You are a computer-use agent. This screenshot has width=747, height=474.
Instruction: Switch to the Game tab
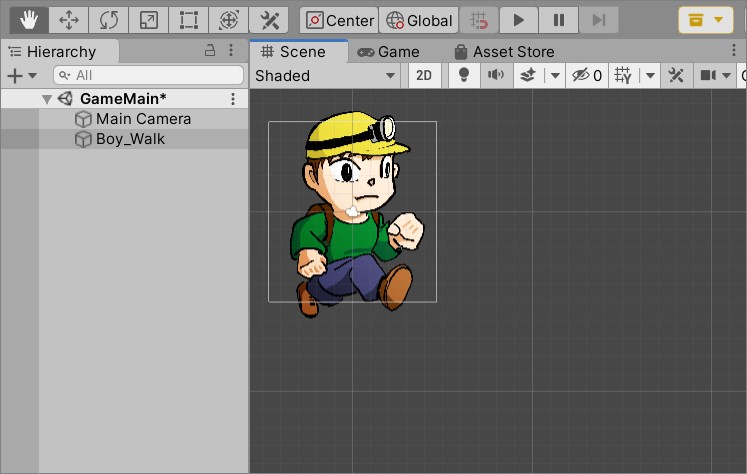point(388,52)
